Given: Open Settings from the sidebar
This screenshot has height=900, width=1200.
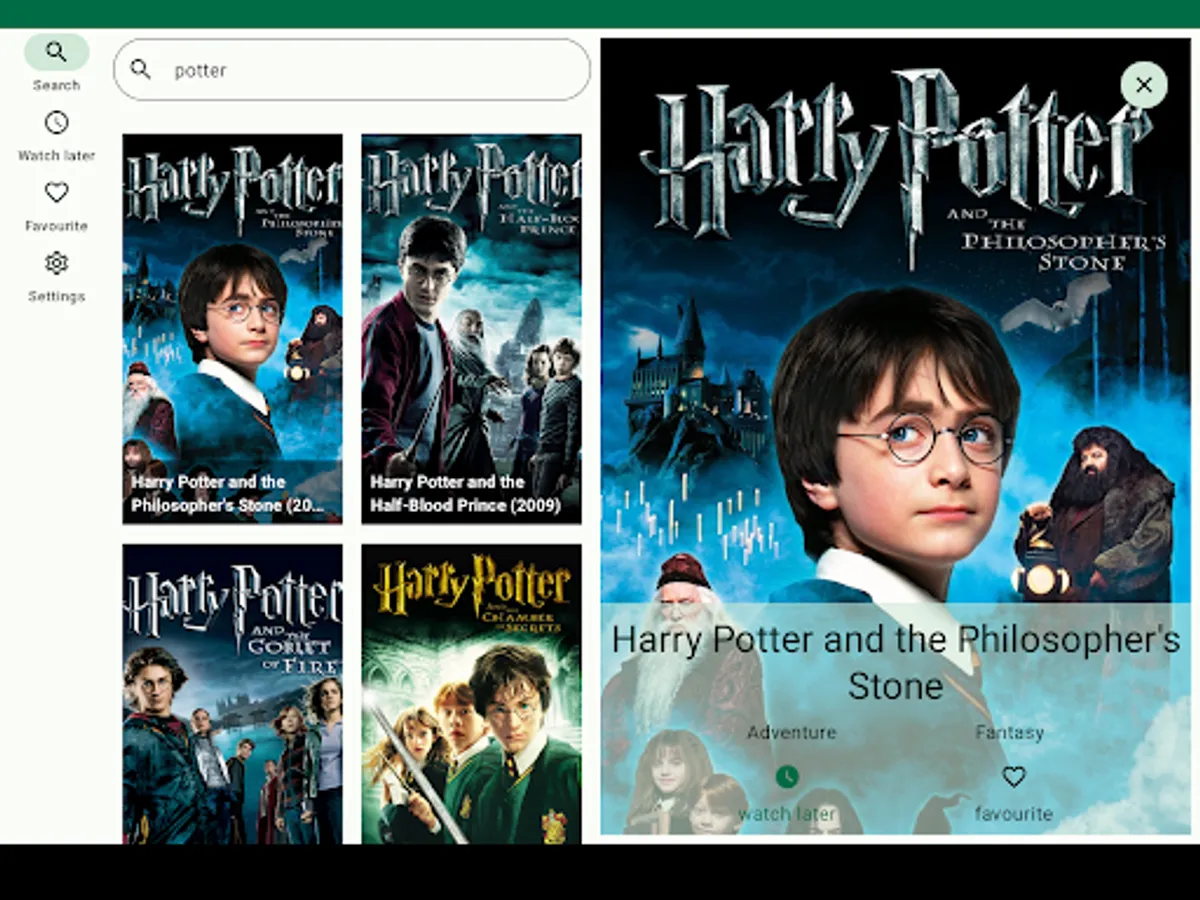Looking at the screenshot, I should [x=56, y=277].
